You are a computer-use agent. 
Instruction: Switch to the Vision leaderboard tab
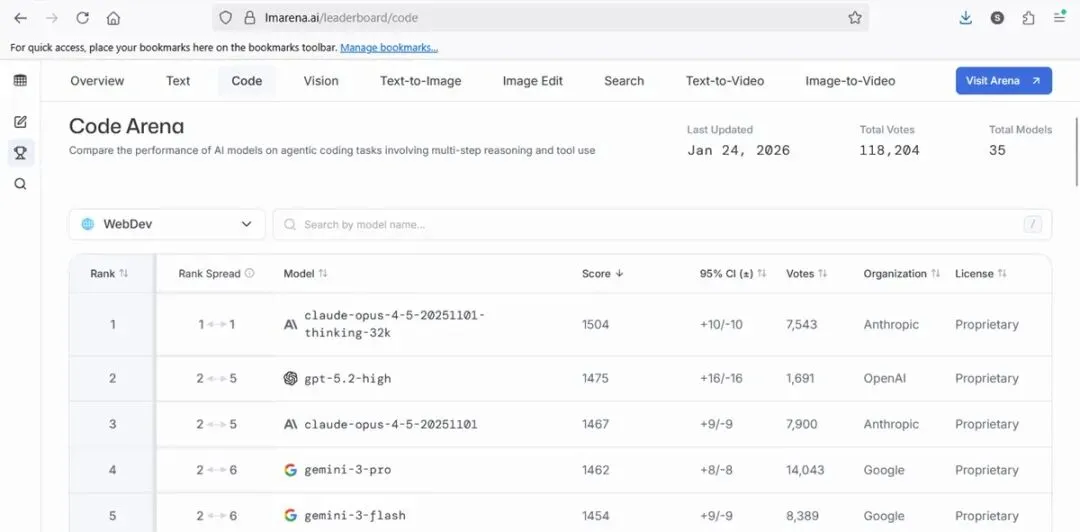(321, 81)
